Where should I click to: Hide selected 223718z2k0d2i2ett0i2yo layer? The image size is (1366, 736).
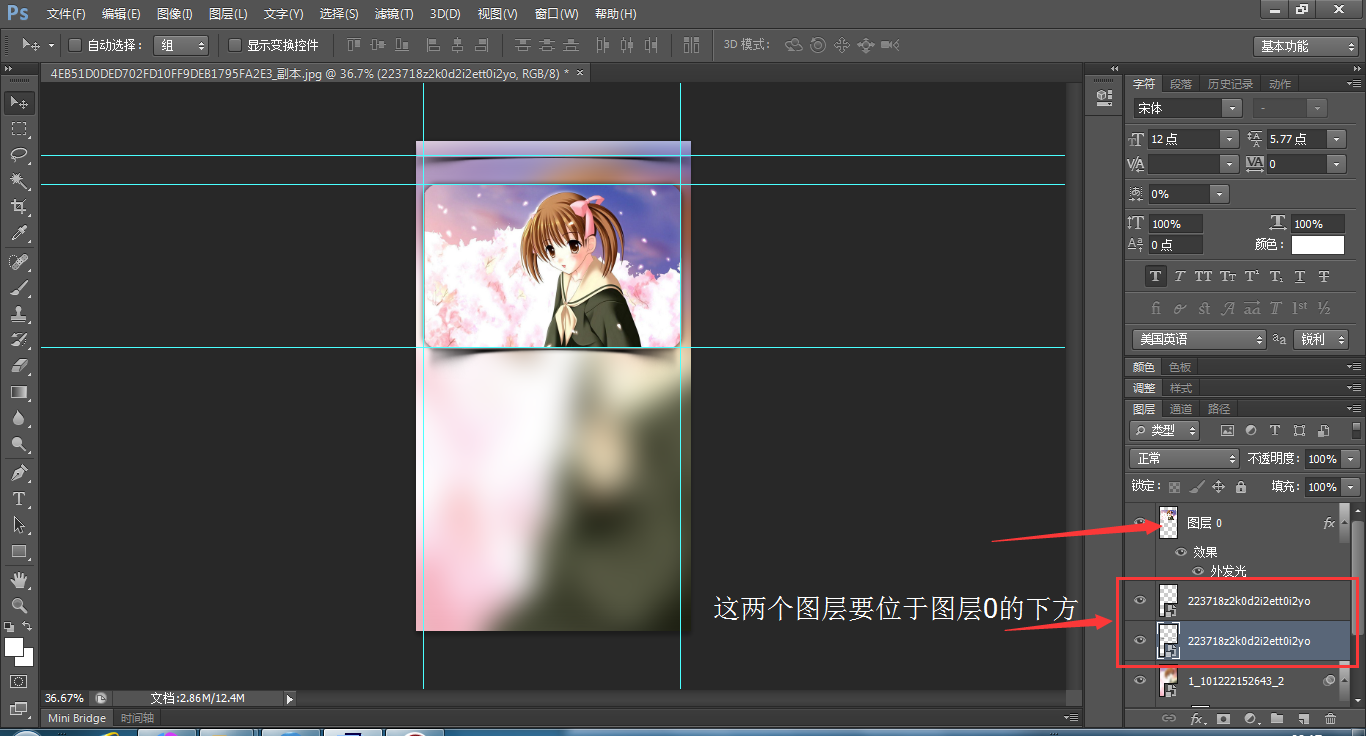click(x=1139, y=640)
